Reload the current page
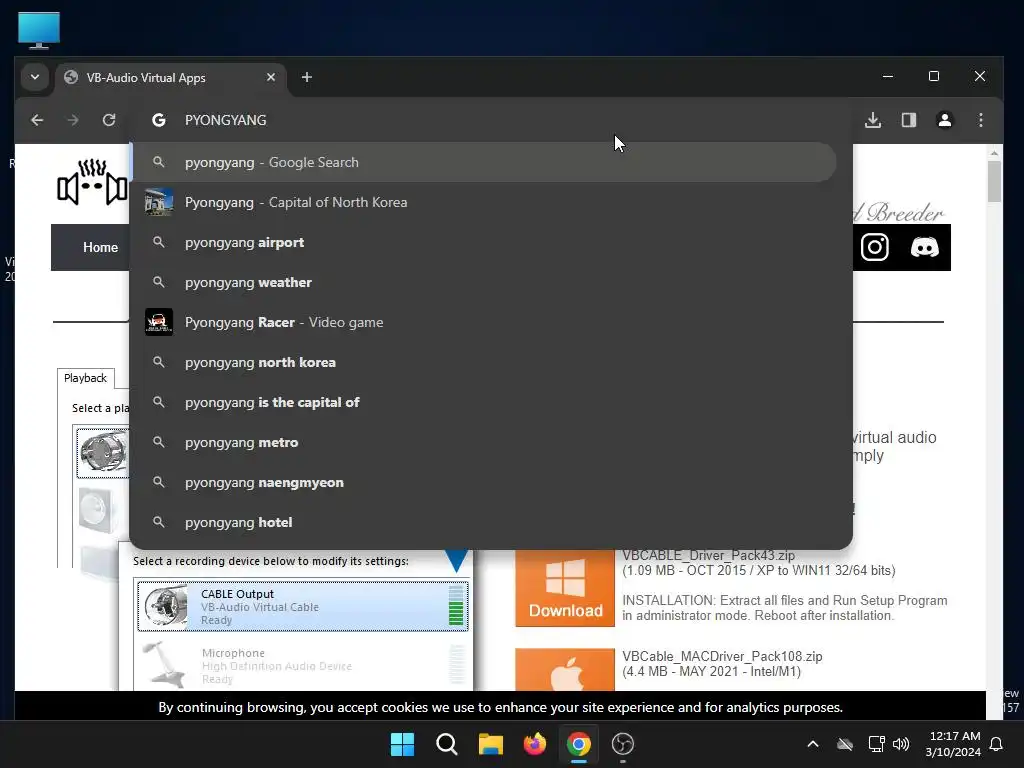1024x768 pixels. 109,120
